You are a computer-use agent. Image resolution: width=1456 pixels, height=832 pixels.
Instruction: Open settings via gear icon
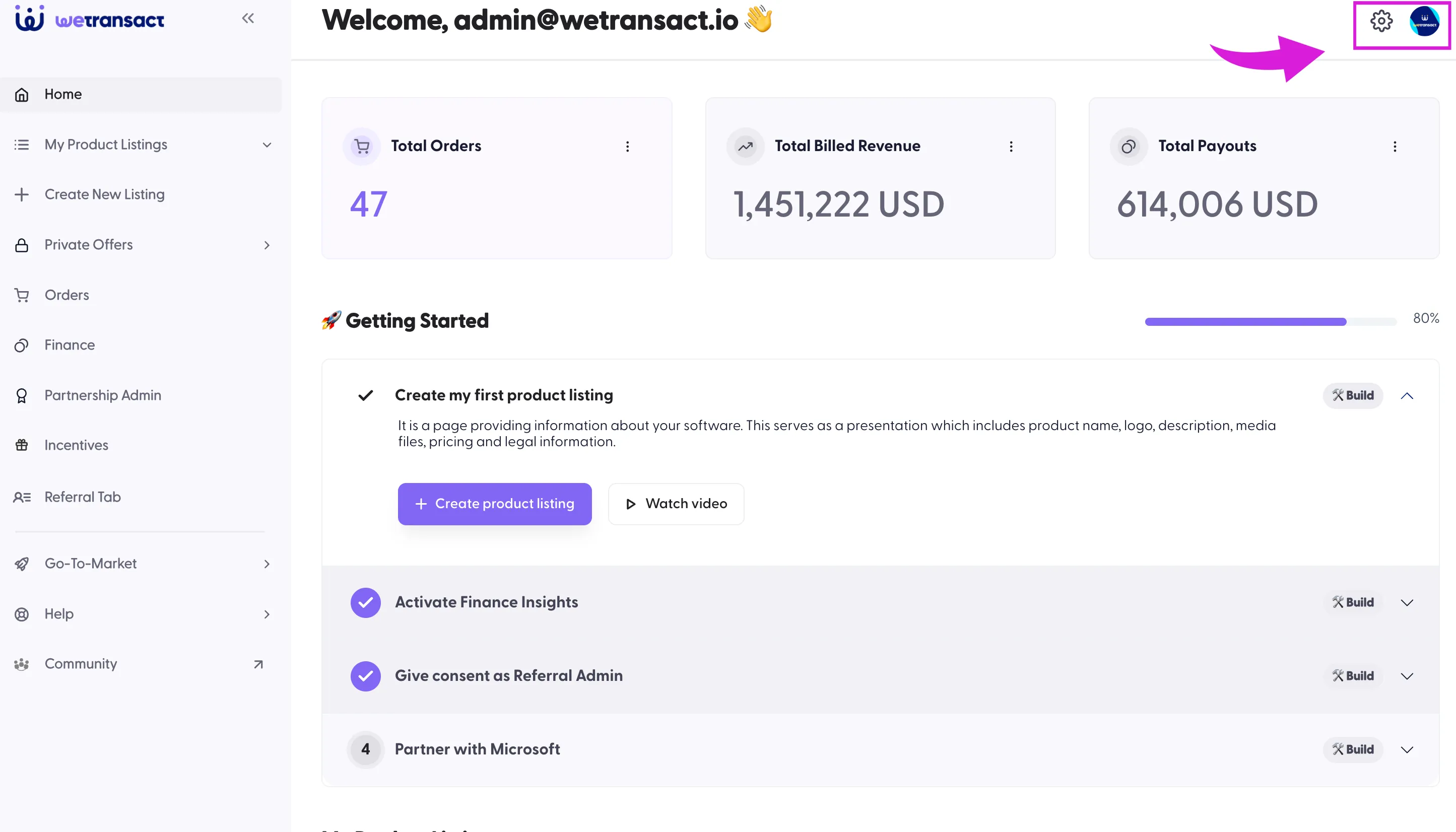(x=1381, y=21)
